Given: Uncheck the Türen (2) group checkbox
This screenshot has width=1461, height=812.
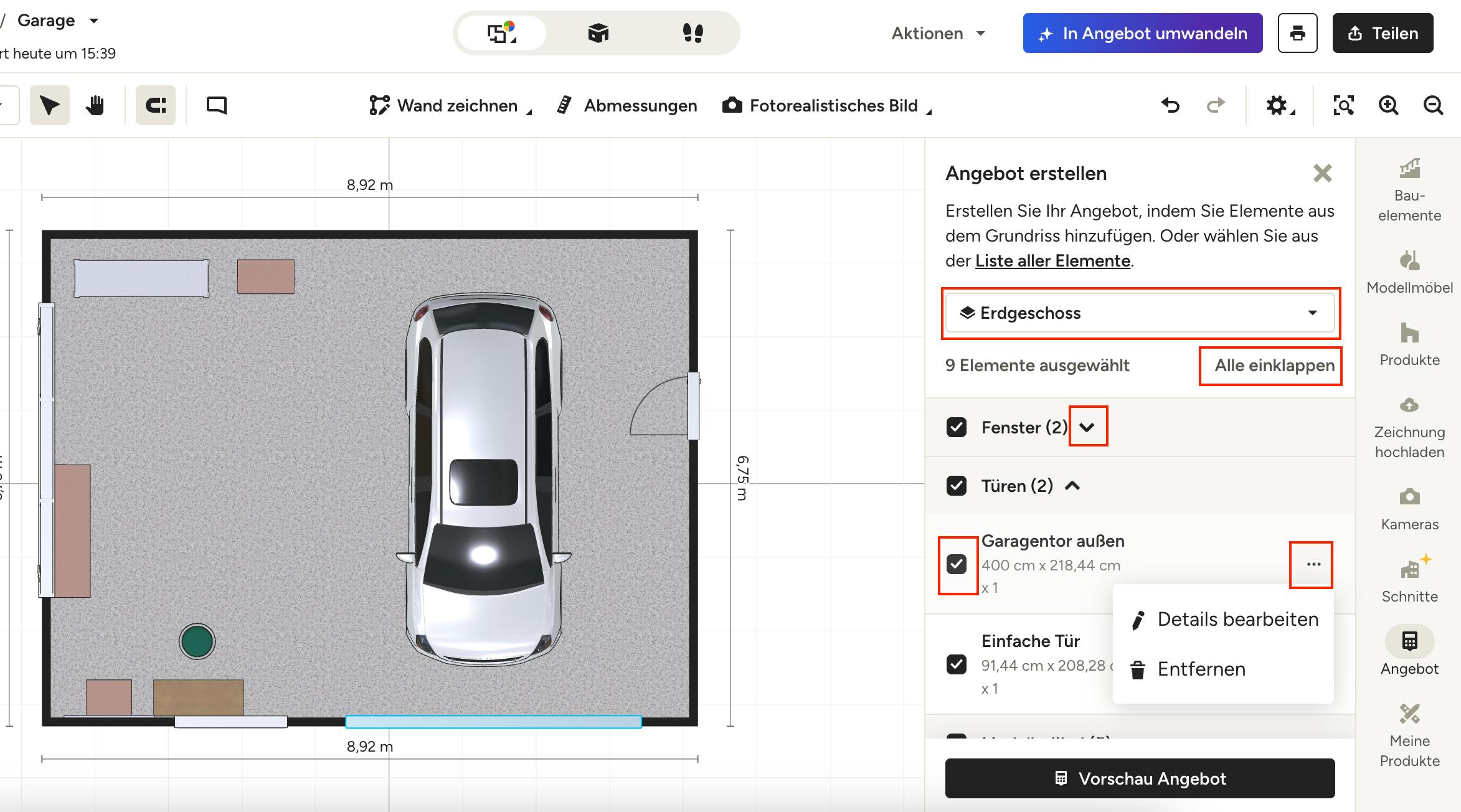Looking at the screenshot, I should 957,486.
